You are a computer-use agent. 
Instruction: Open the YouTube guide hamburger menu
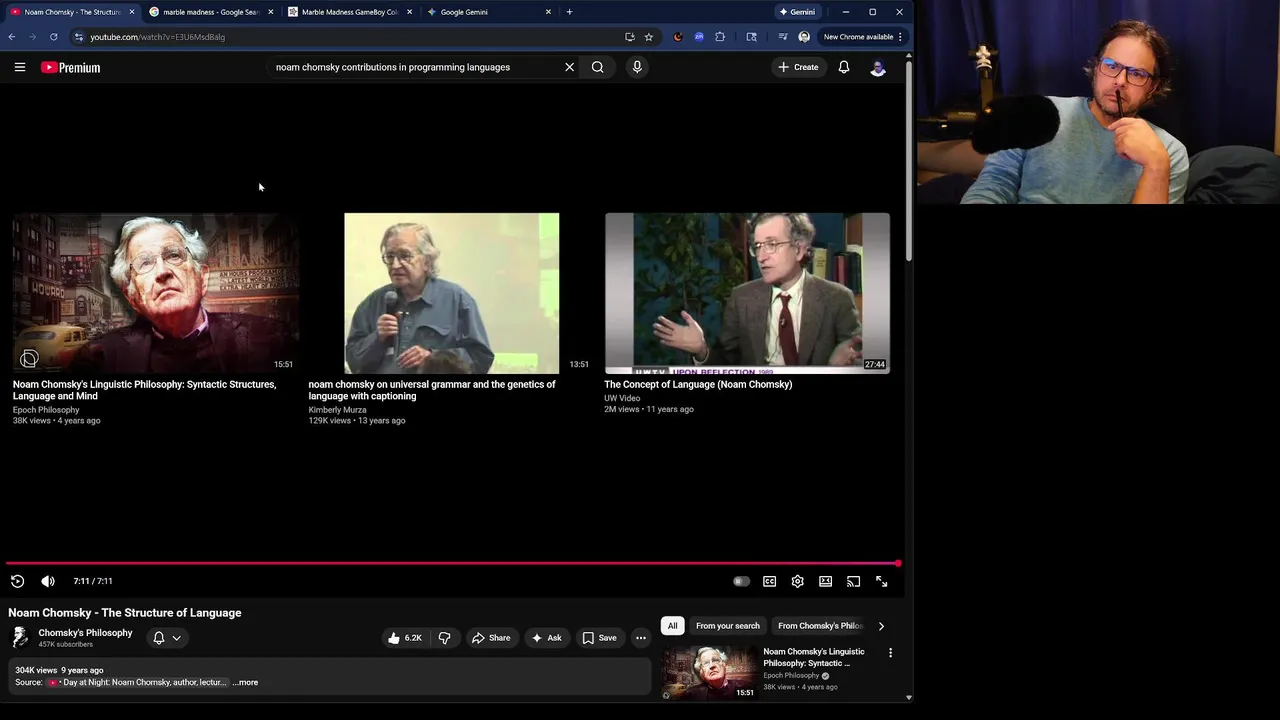coord(20,67)
